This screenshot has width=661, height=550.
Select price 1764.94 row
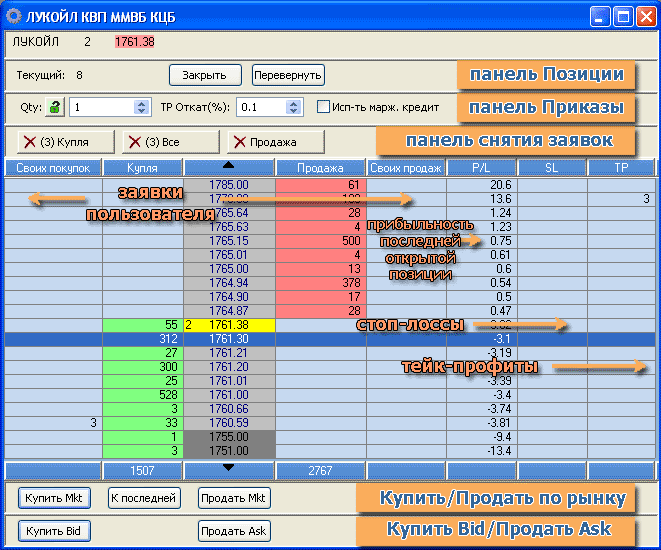click(229, 283)
